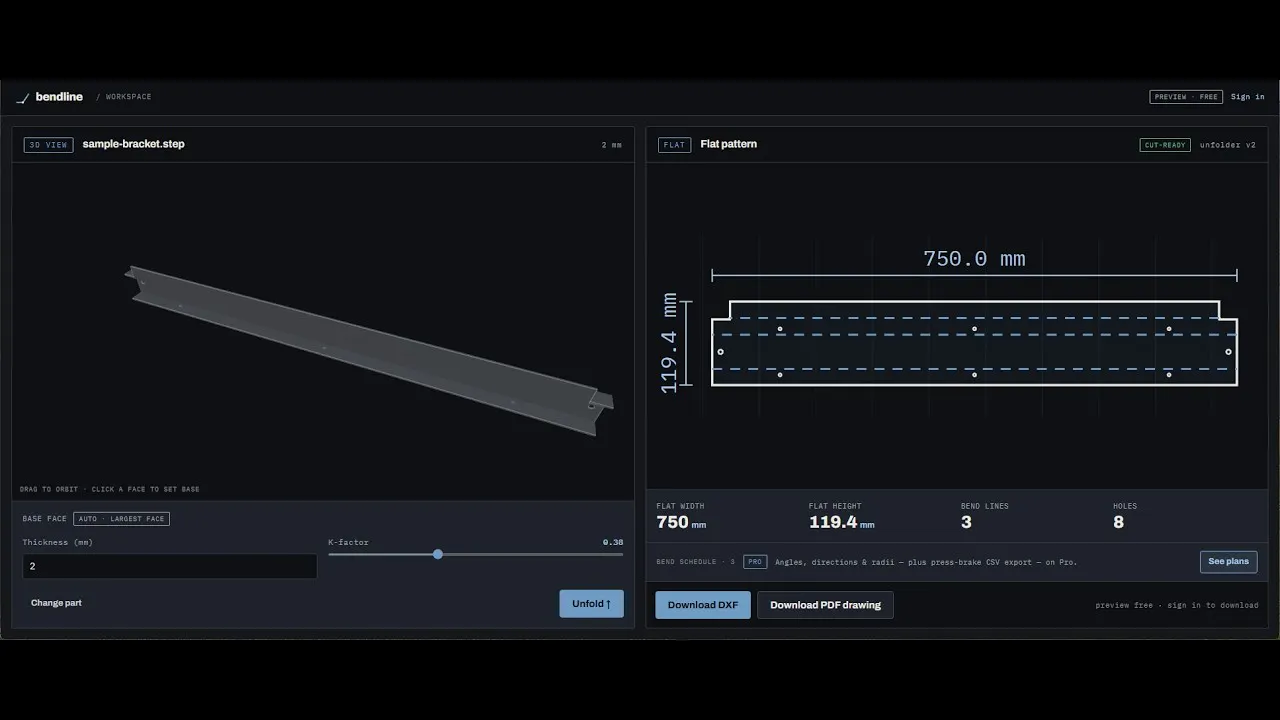Screen dimensions: 1280x720
Task: Click 119.4 mm vertical dimension label
Action: 670,343
